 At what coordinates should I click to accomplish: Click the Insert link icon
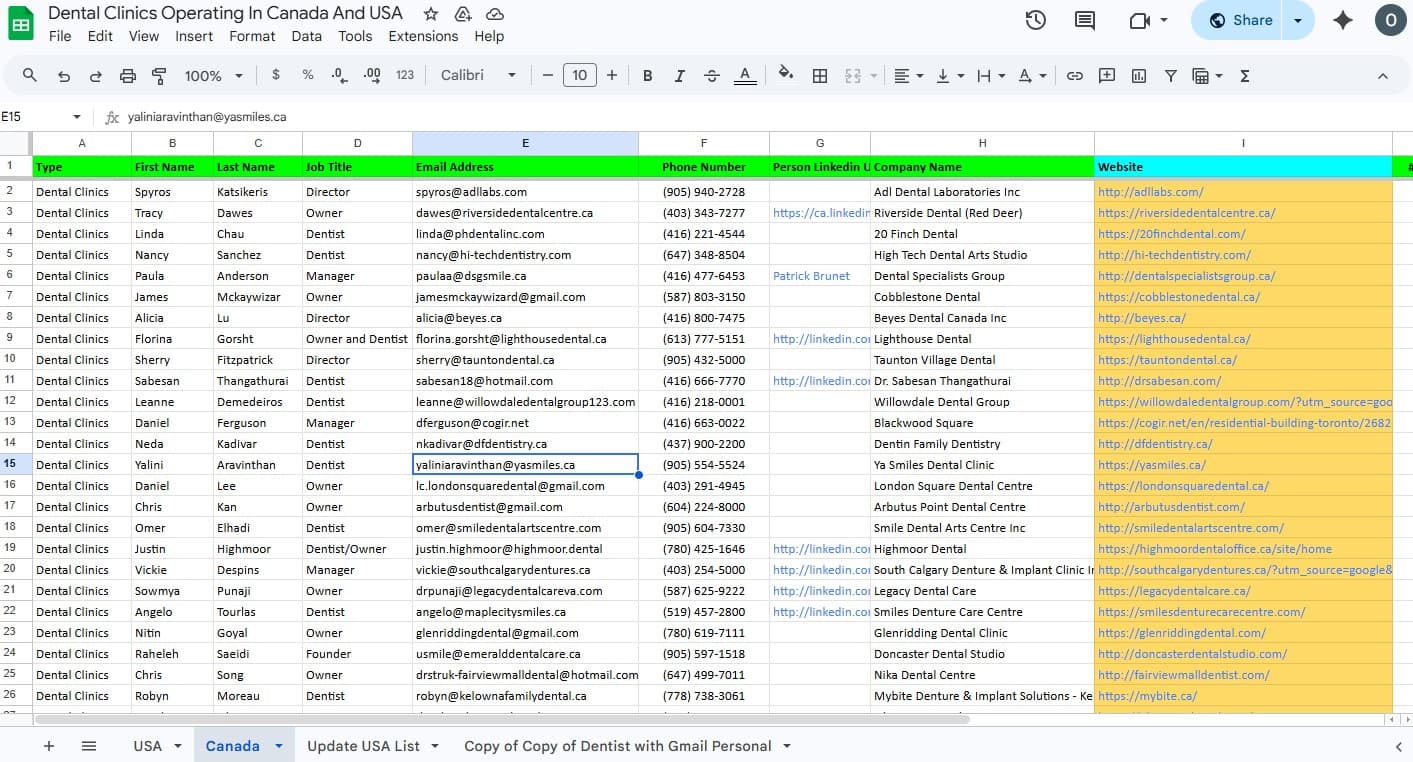coord(1075,76)
